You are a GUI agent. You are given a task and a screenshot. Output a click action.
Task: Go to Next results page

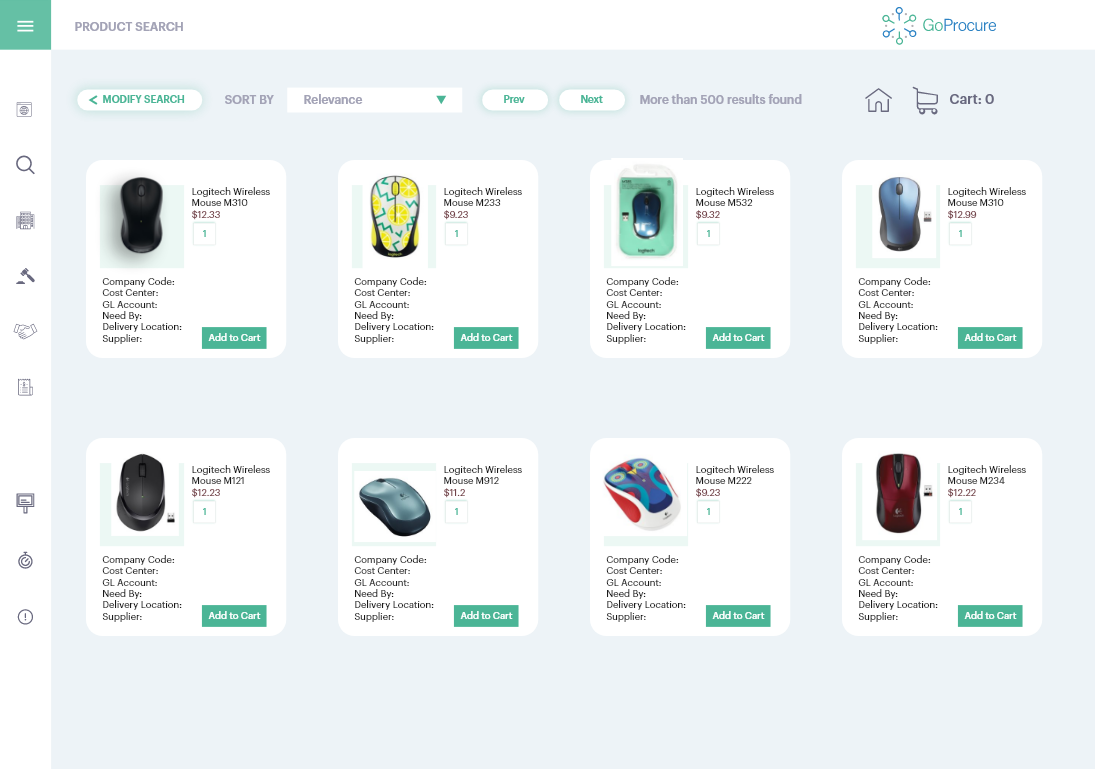[x=591, y=100]
